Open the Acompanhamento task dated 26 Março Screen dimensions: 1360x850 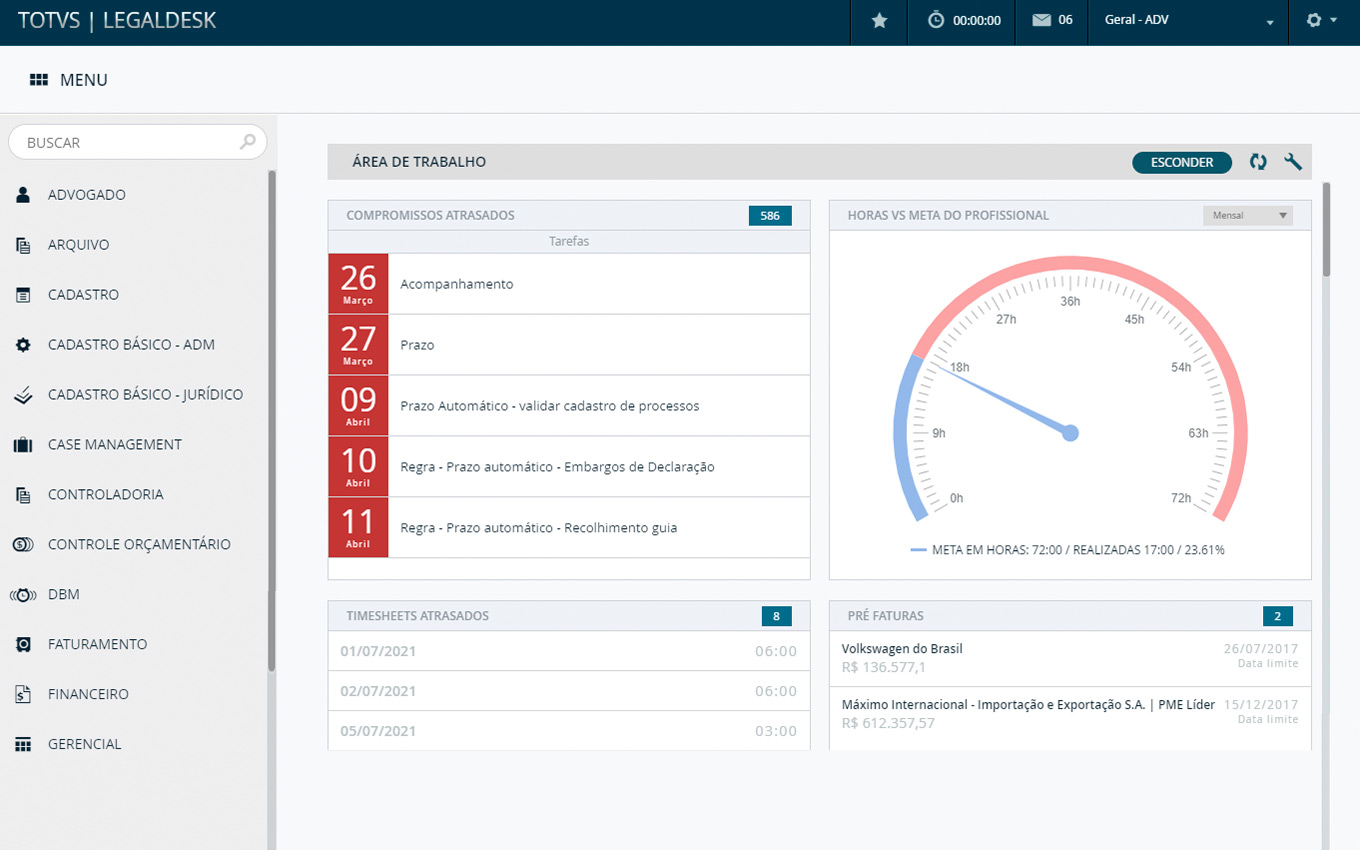click(x=456, y=284)
